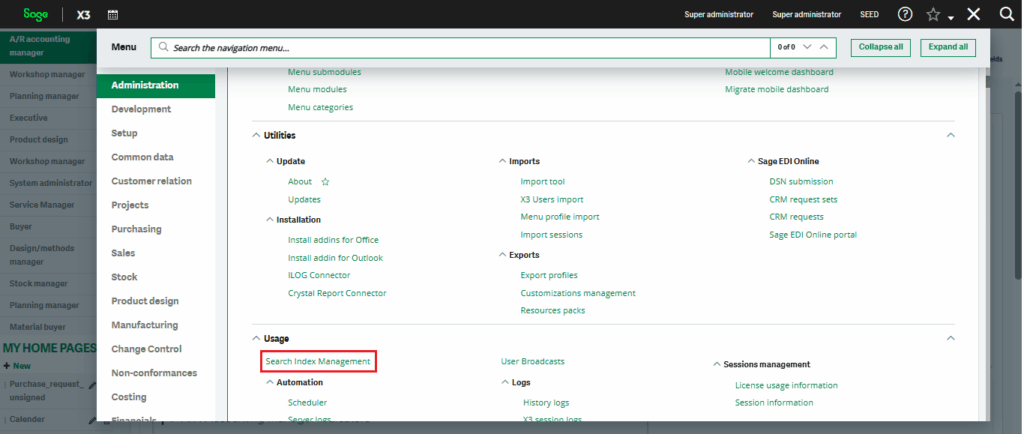Image resolution: width=1024 pixels, height=434 pixels.
Task: Close the navigation menu with the X icon
Action: pyautogui.click(x=974, y=14)
